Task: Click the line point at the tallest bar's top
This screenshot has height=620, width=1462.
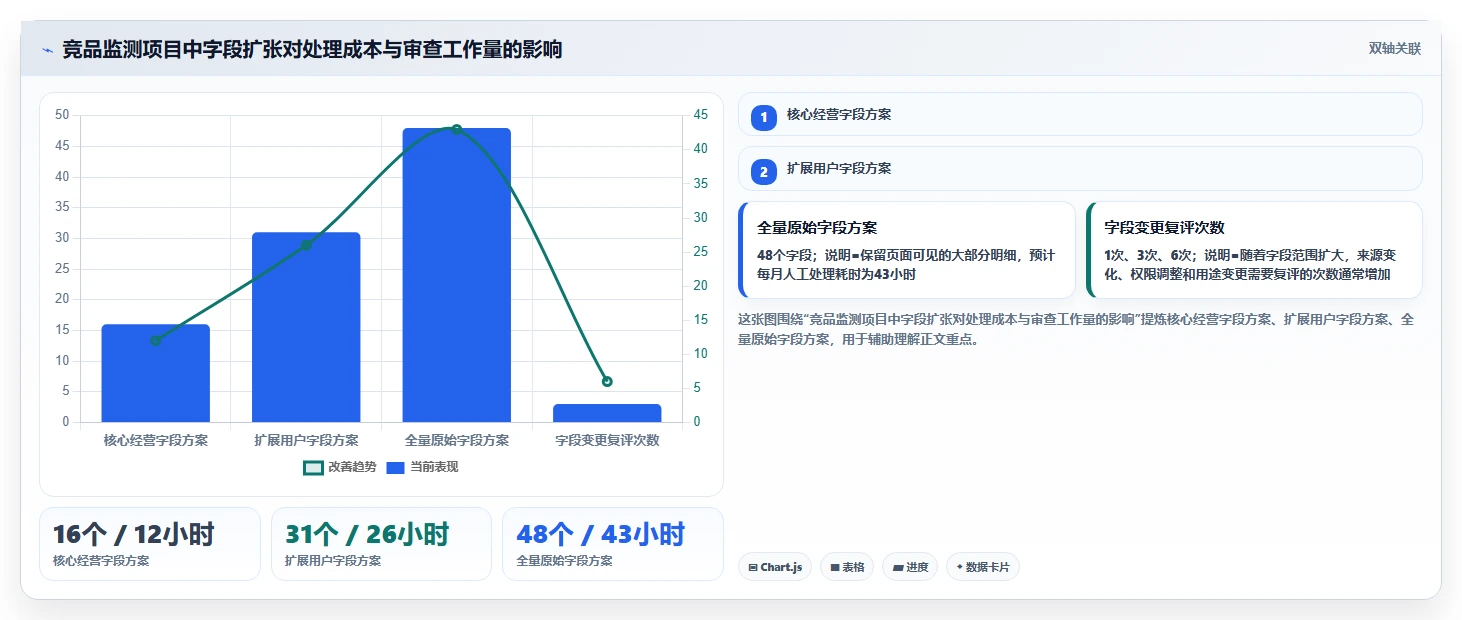Action: (x=457, y=129)
